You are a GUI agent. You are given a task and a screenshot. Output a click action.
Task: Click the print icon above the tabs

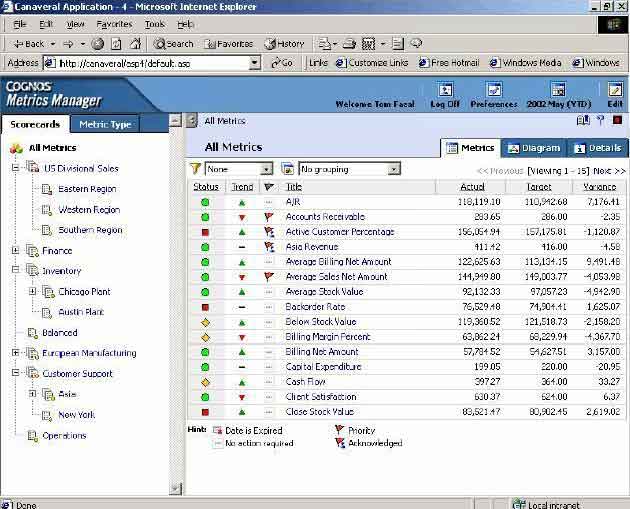point(583,121)
